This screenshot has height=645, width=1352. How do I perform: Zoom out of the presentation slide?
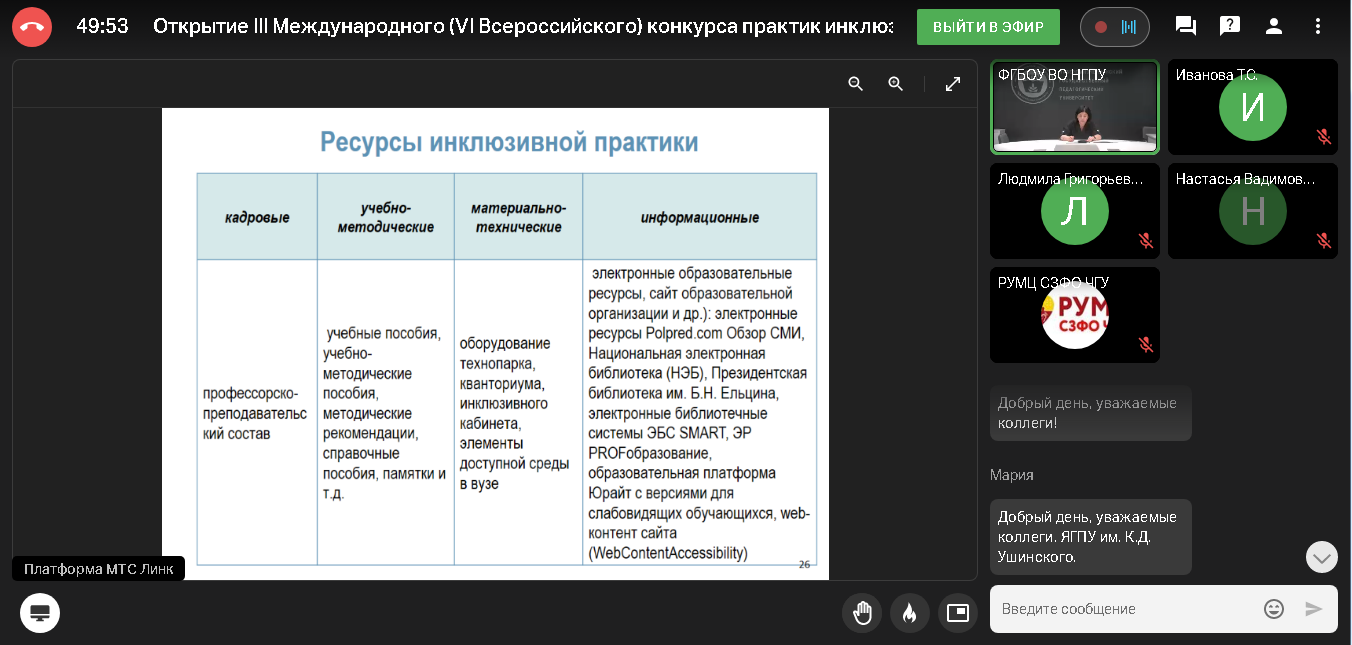coord(856,84)
